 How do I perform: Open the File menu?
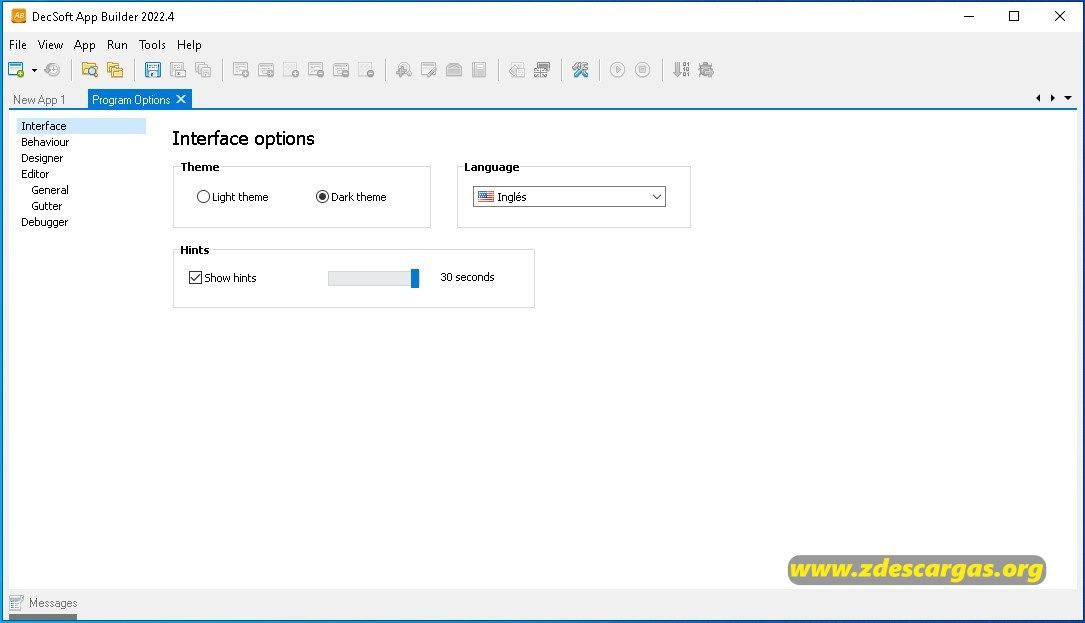coord(17,45)
